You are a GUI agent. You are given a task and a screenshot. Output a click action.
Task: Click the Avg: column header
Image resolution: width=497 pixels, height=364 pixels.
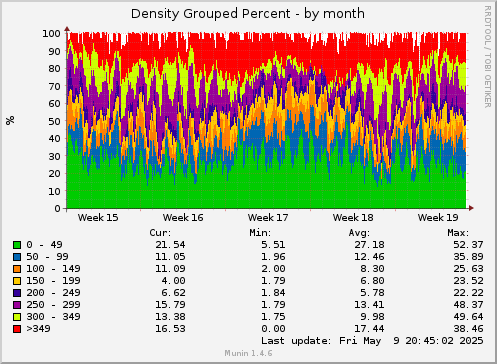click(359, 233)
